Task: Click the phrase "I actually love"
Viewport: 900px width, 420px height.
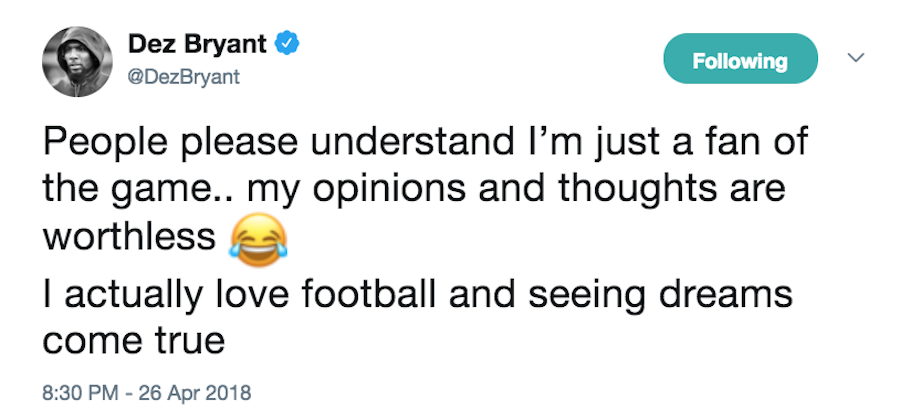Action: coord(155,297)
